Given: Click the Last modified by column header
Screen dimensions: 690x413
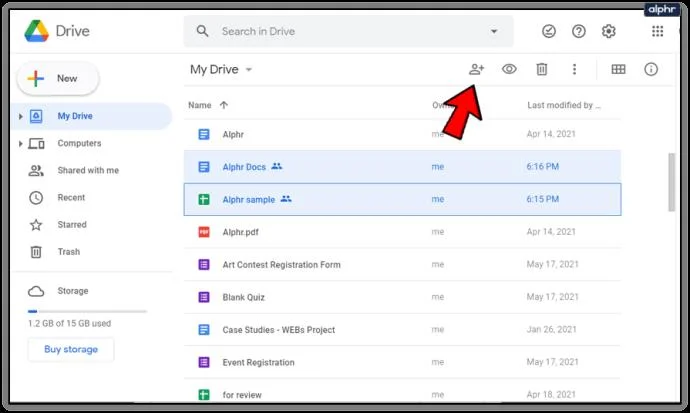Looking at the screenshot, I should coord(563,105).
